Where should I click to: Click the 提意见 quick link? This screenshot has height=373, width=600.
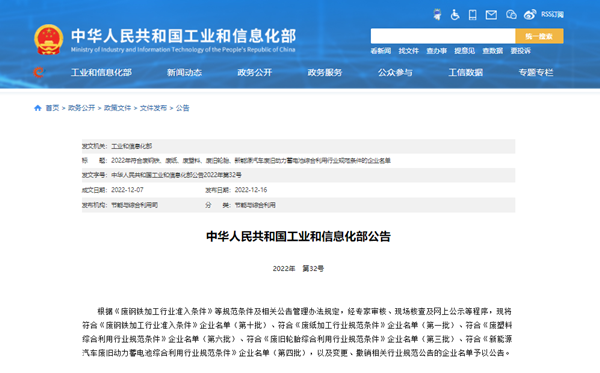pos(465,51)
